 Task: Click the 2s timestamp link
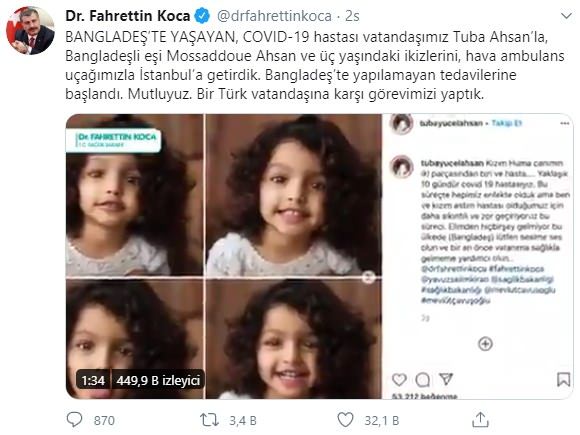click(x=352, y=16)
